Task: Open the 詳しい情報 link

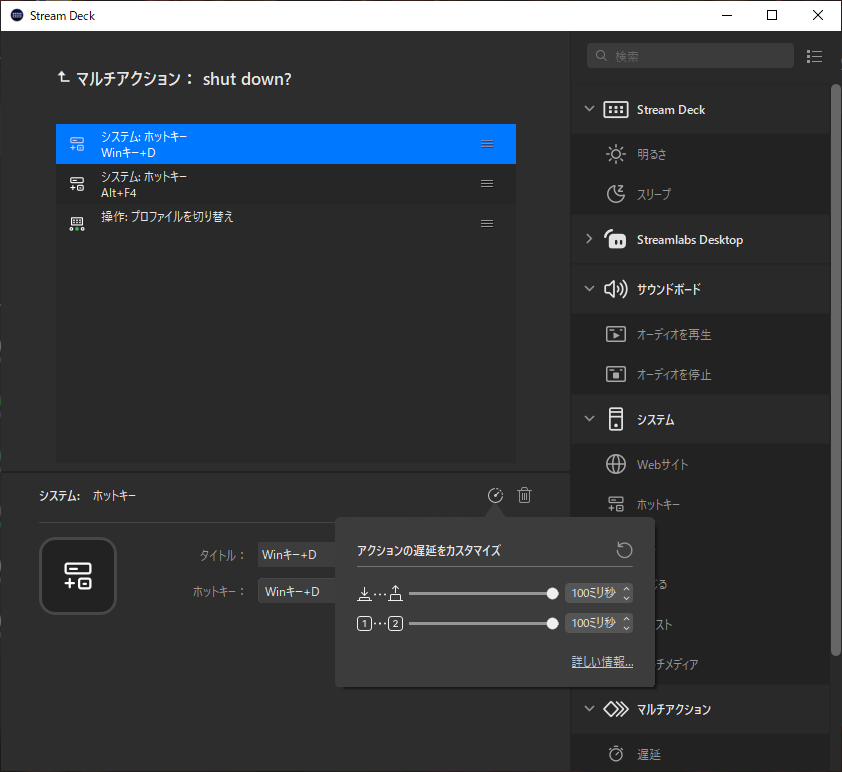Action: pyautogui.click(x=602, y=662)
